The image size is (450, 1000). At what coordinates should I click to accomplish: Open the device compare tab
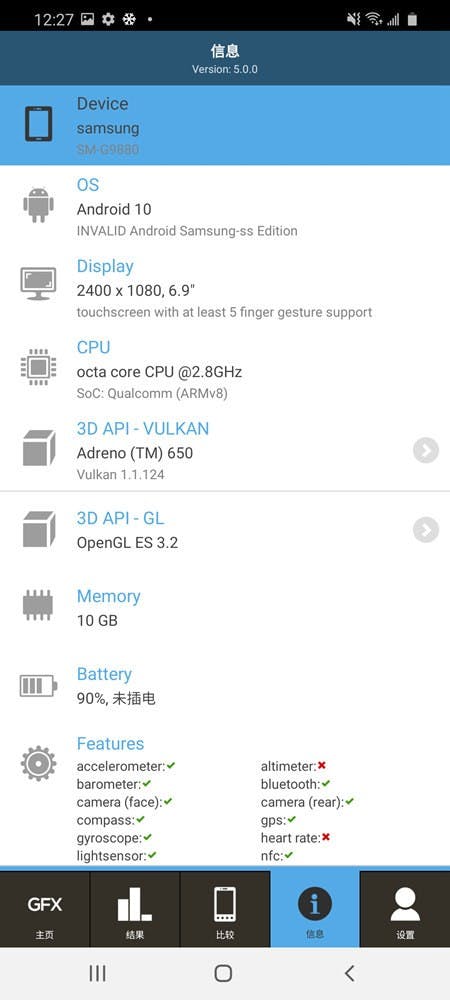[225, 909]
